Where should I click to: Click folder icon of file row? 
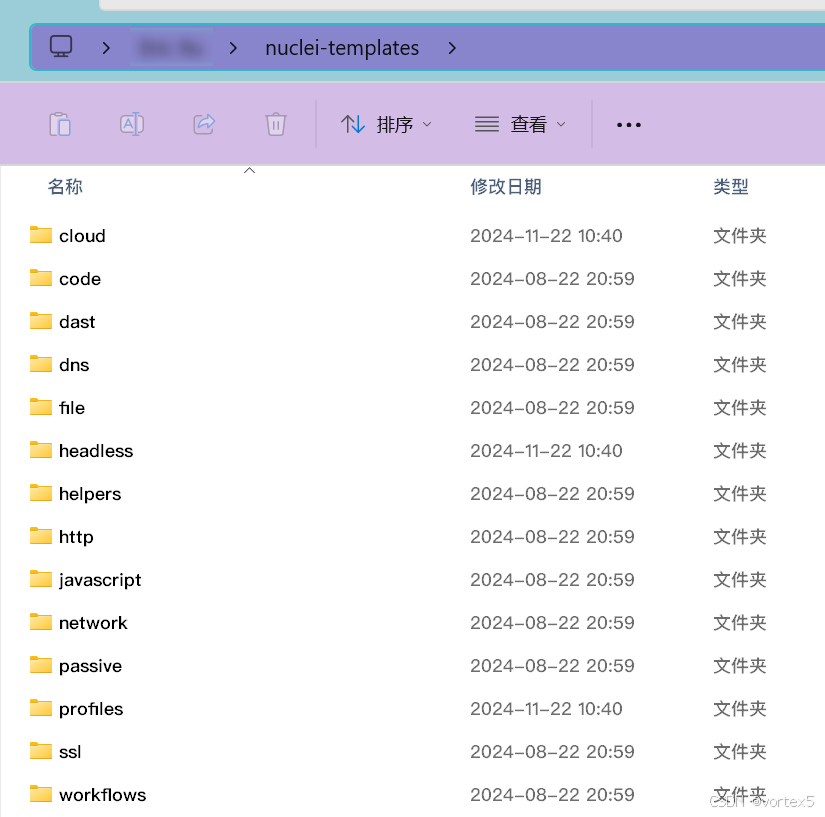(x=41, y=407)
